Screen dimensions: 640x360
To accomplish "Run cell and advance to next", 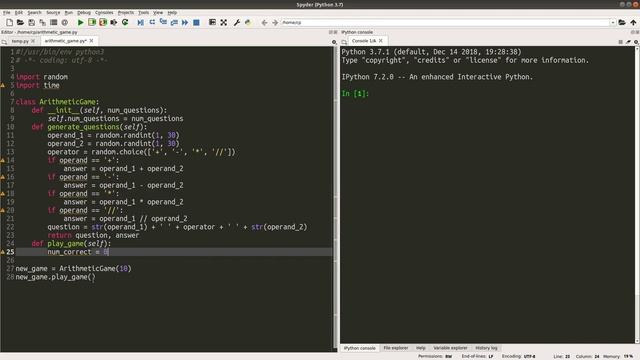I will click(103, 22).
